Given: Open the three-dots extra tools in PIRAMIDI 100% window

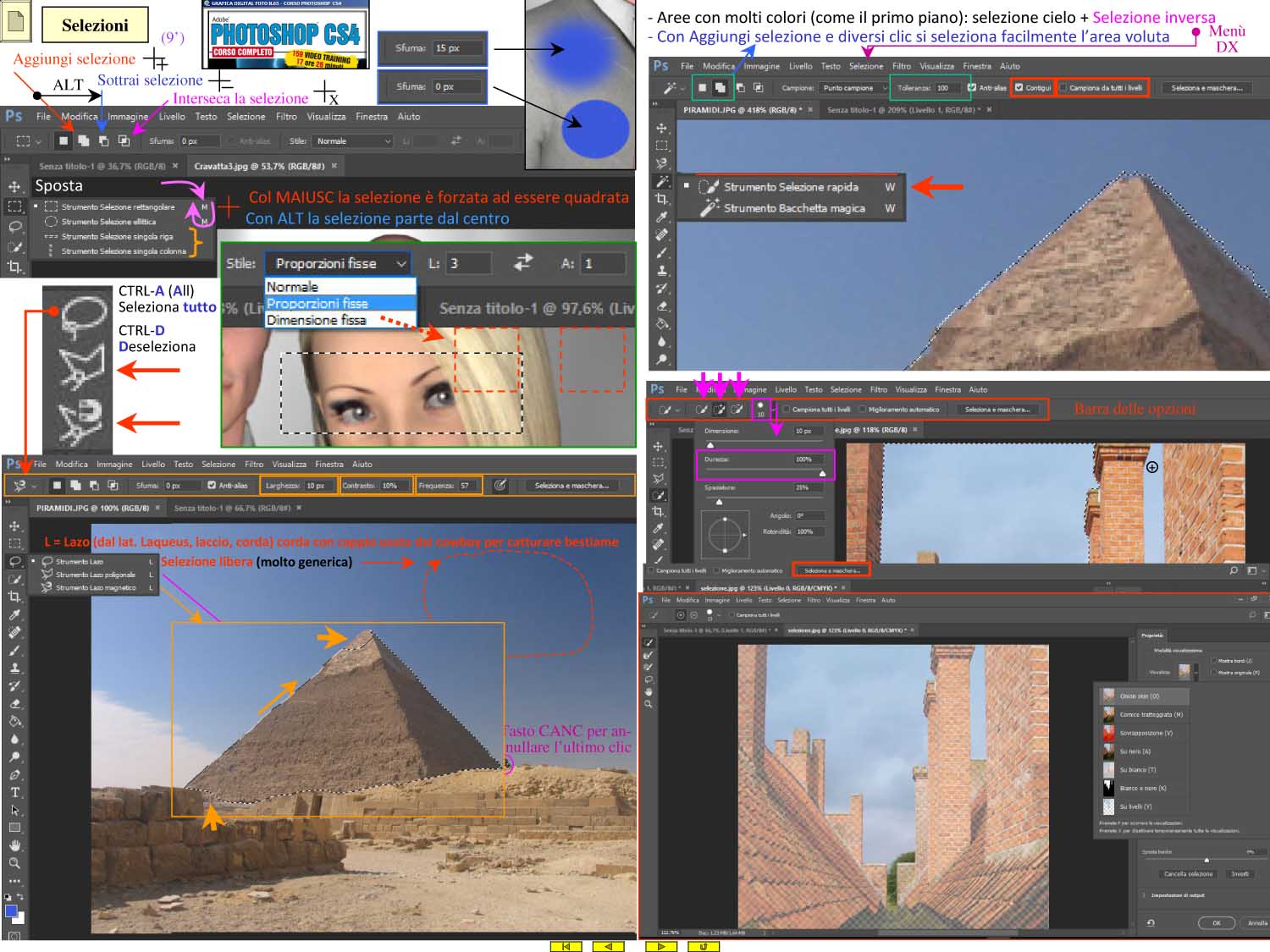Looking at the screenshot, I should [x=14, y=881].
